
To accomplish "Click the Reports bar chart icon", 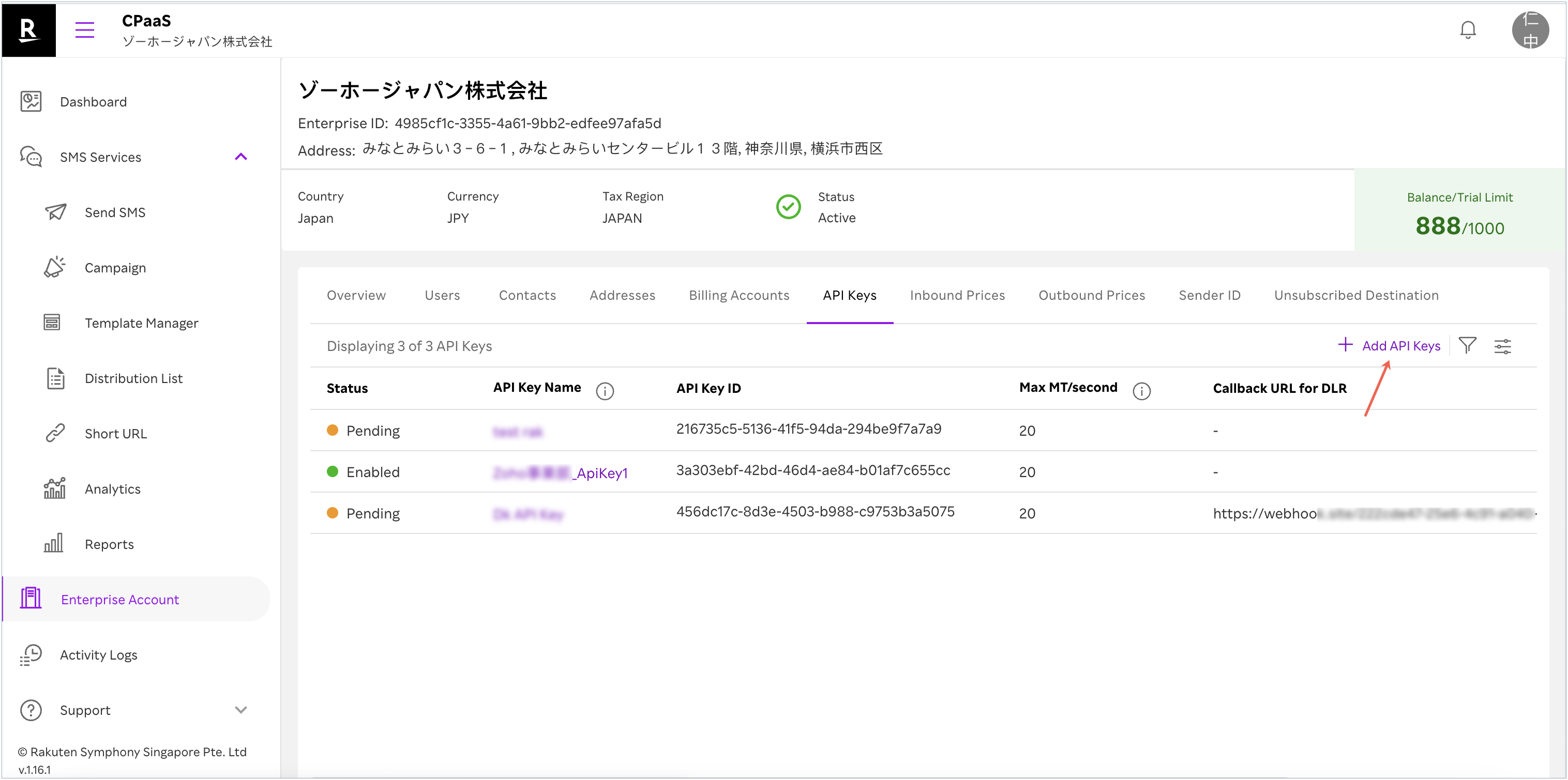I will coord(54,543).
